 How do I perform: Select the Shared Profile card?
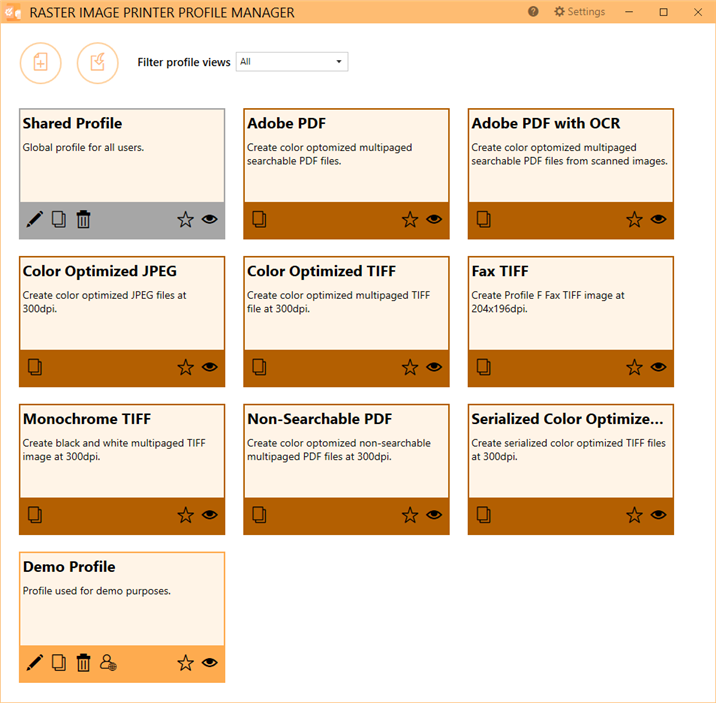tap(122, 174)
